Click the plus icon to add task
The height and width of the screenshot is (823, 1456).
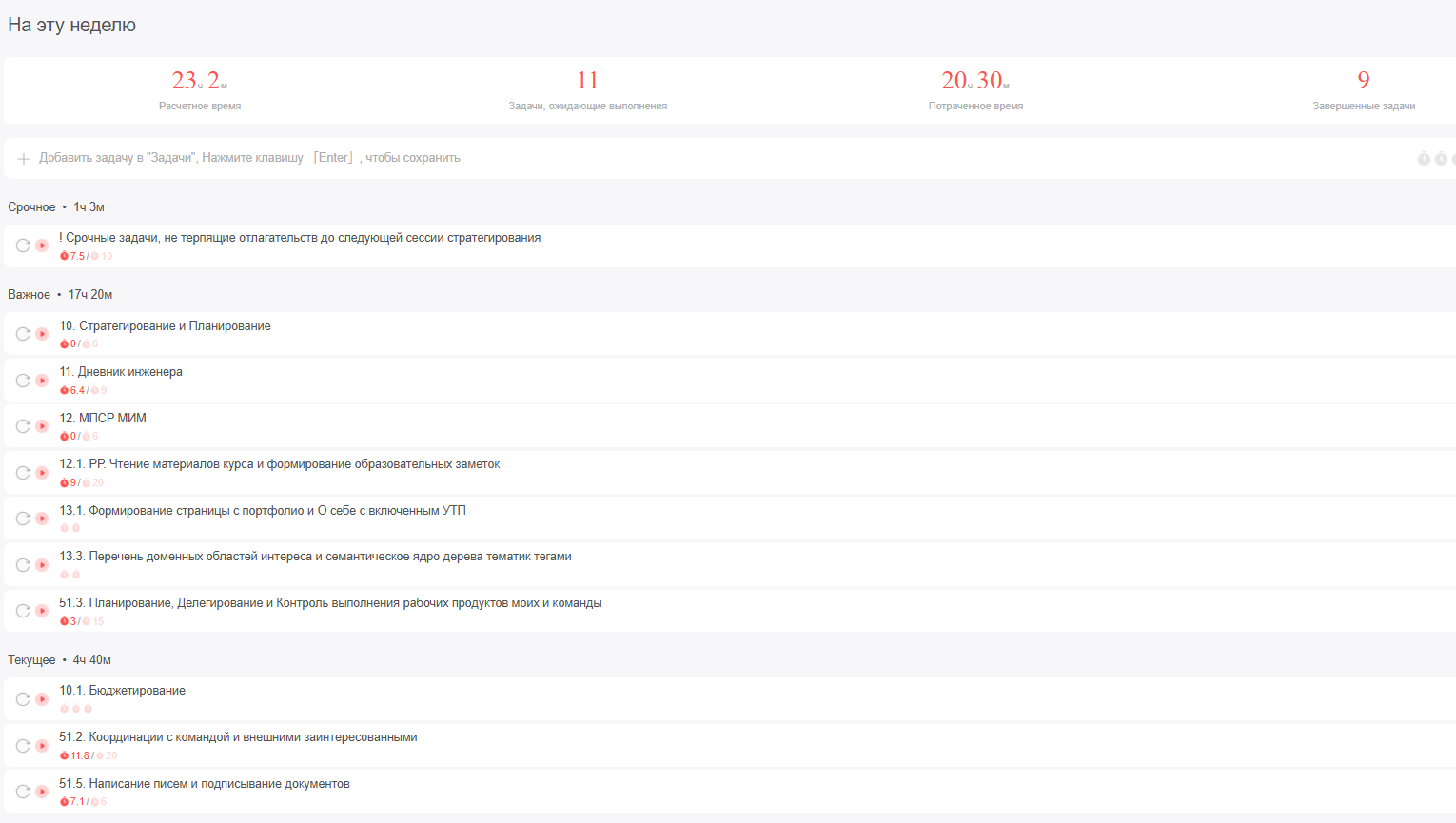coord(24,159)
